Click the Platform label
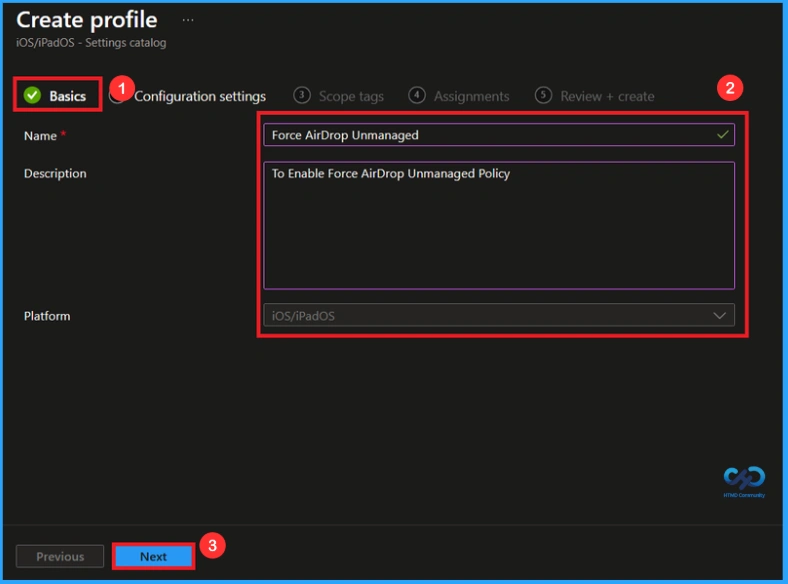 coord(47,316)
